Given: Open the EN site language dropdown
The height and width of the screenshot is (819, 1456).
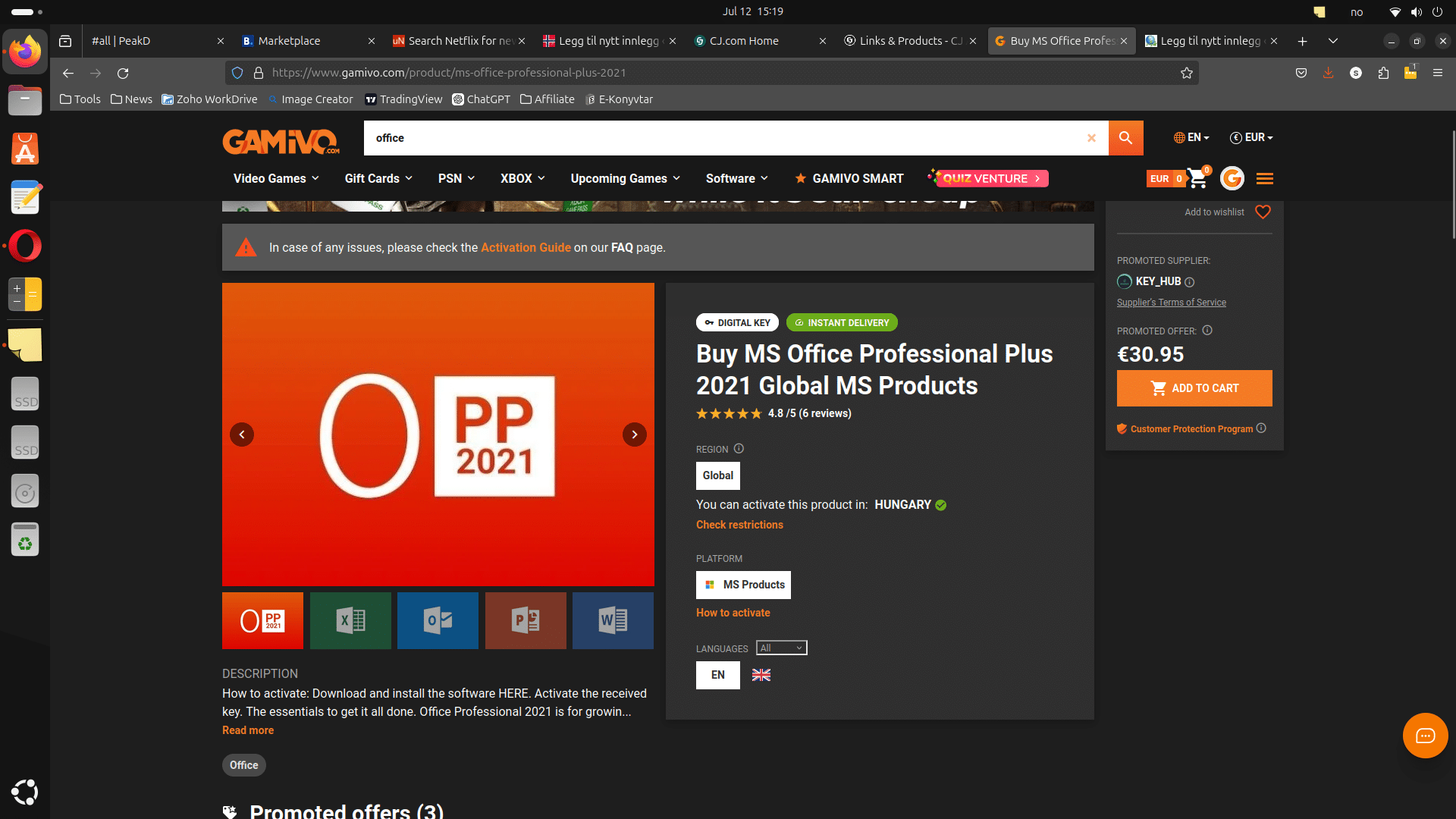Looking at the screenshot, I should 1191,137.
